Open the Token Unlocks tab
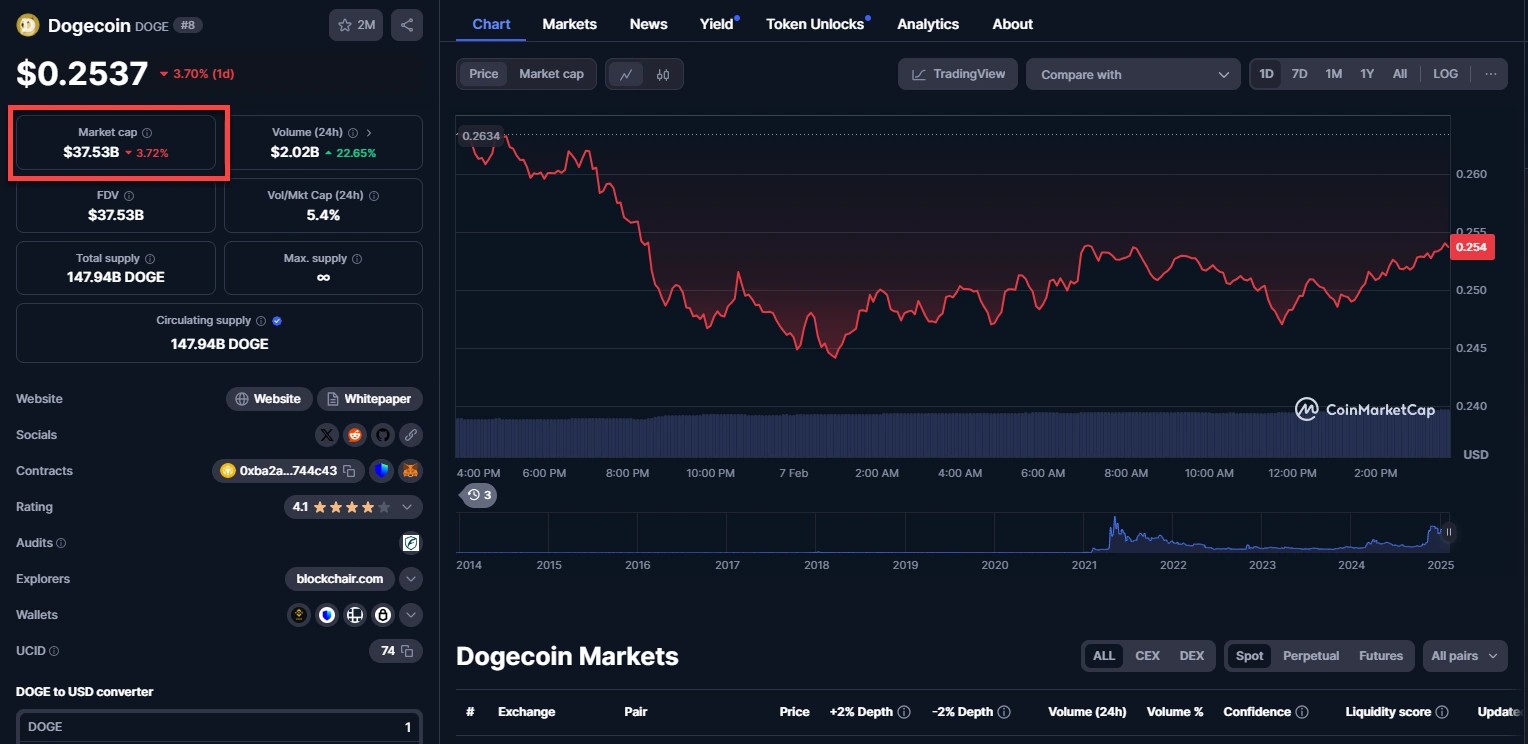This screenshot has width=1528, height=744. coord(815,24)
